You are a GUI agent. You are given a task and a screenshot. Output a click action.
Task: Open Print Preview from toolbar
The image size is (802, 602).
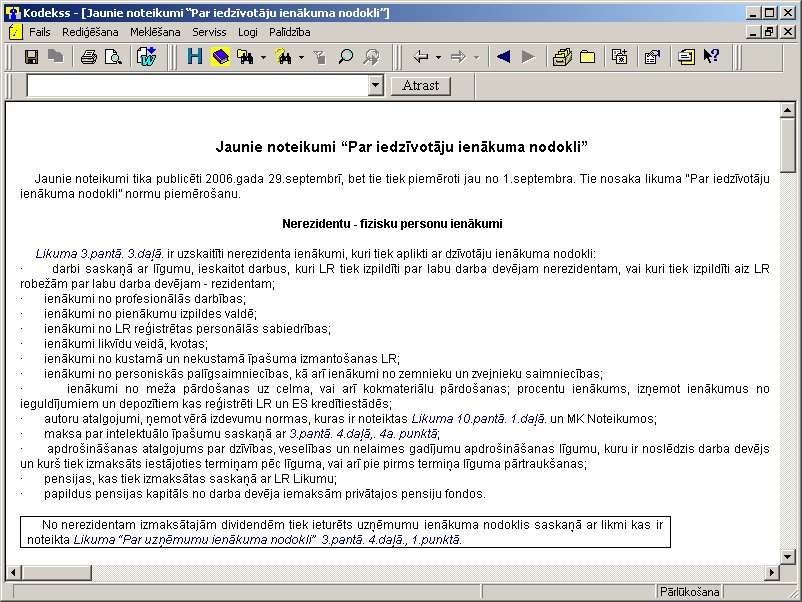coord(113,57)
